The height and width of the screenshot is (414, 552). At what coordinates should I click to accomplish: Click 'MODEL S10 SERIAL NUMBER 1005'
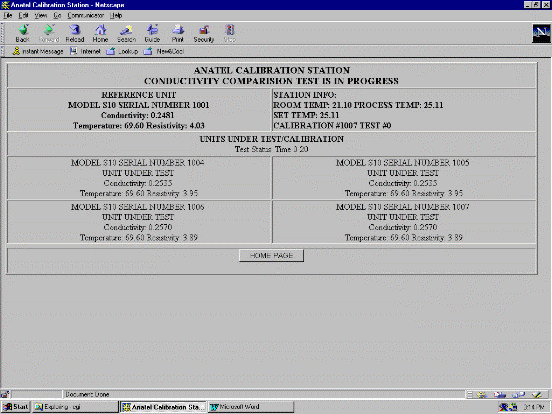tap(403, 163)
